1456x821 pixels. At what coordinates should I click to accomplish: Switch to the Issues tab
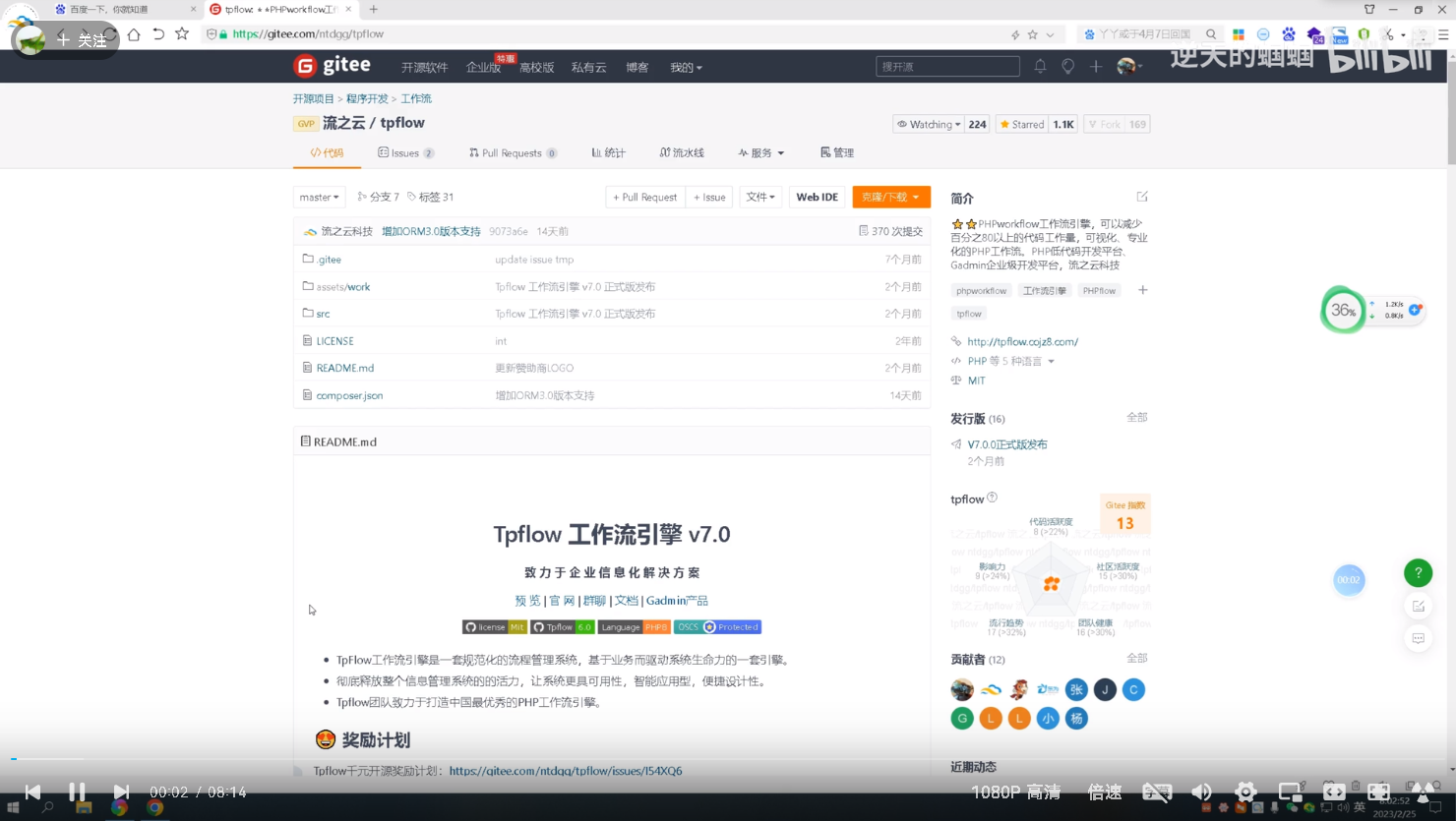tap(405, 153)
